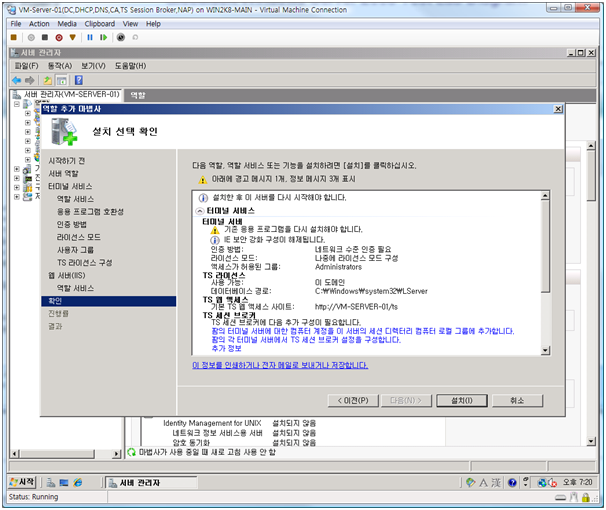Image resolution: width=606 pixels, height=510 pixels.
Task: Click the yellow lock icon in VM status bar
Action: pos(586,498)
